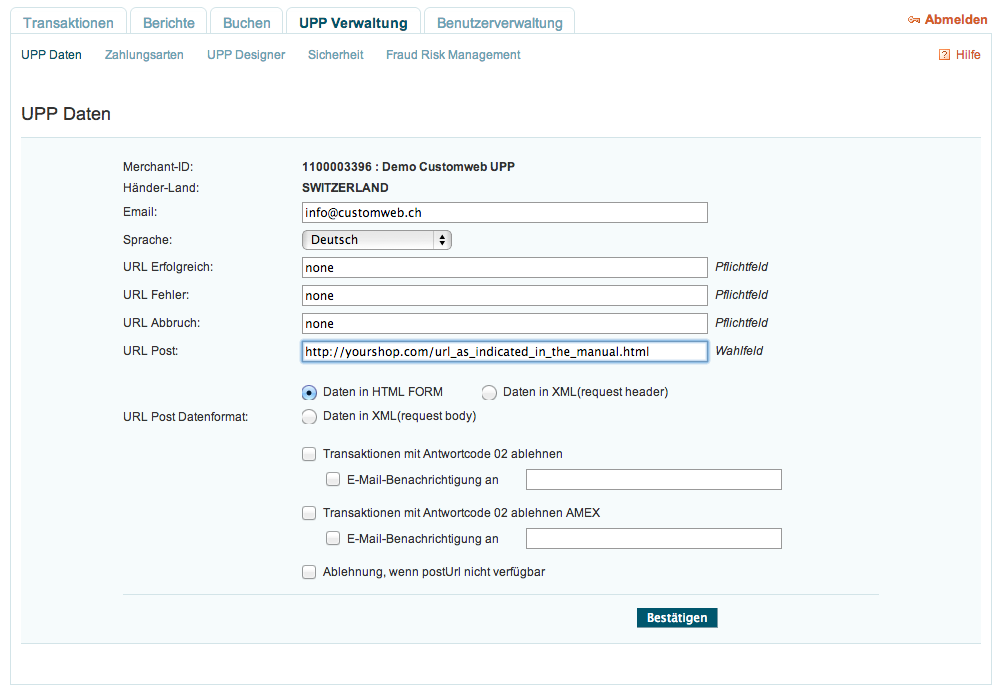Image resolution: width=1004 pixels, height=691 pixels.
Task: Open the Berichte tab
Action: click(x=169, y=22)
